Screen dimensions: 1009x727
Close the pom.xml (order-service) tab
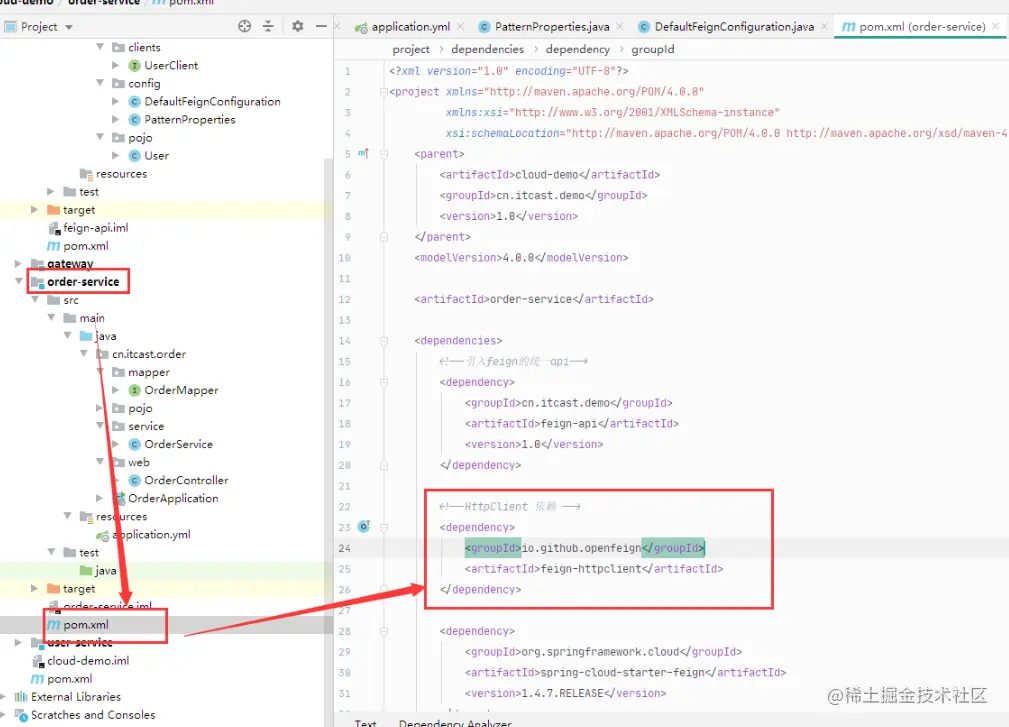tap(995, 26)
